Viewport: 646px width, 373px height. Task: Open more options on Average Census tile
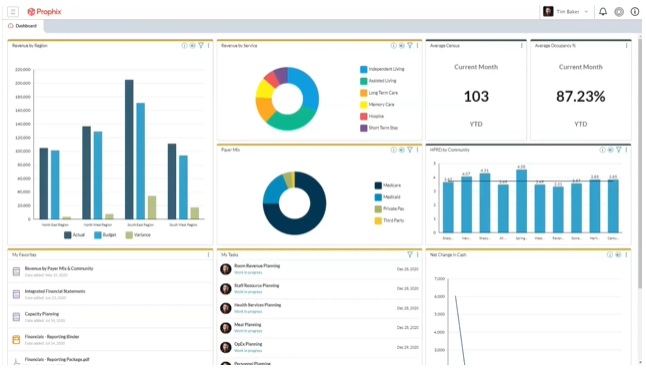(522, 46)
